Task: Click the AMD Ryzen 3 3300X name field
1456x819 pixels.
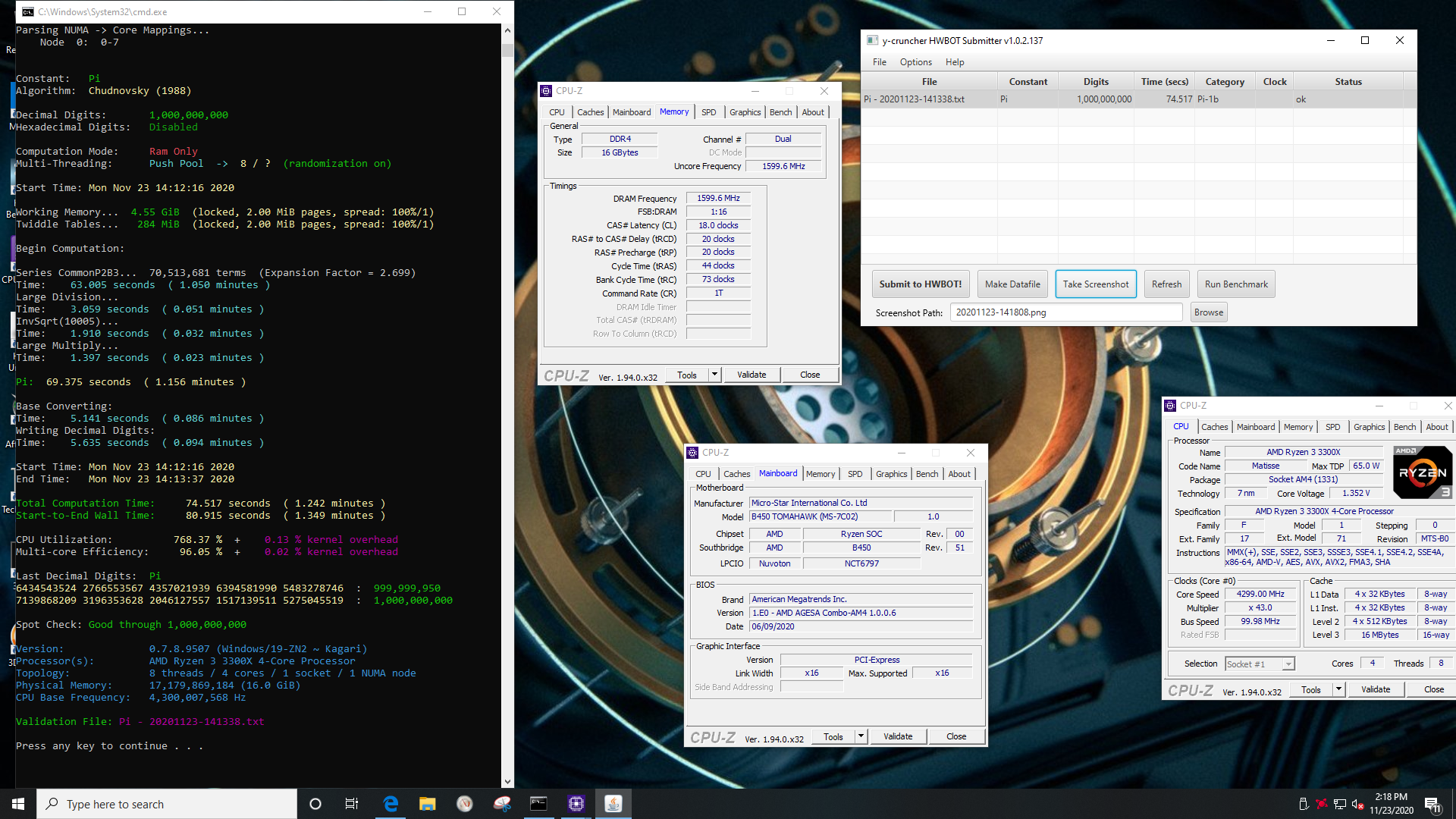Action: pos(1304,453)
